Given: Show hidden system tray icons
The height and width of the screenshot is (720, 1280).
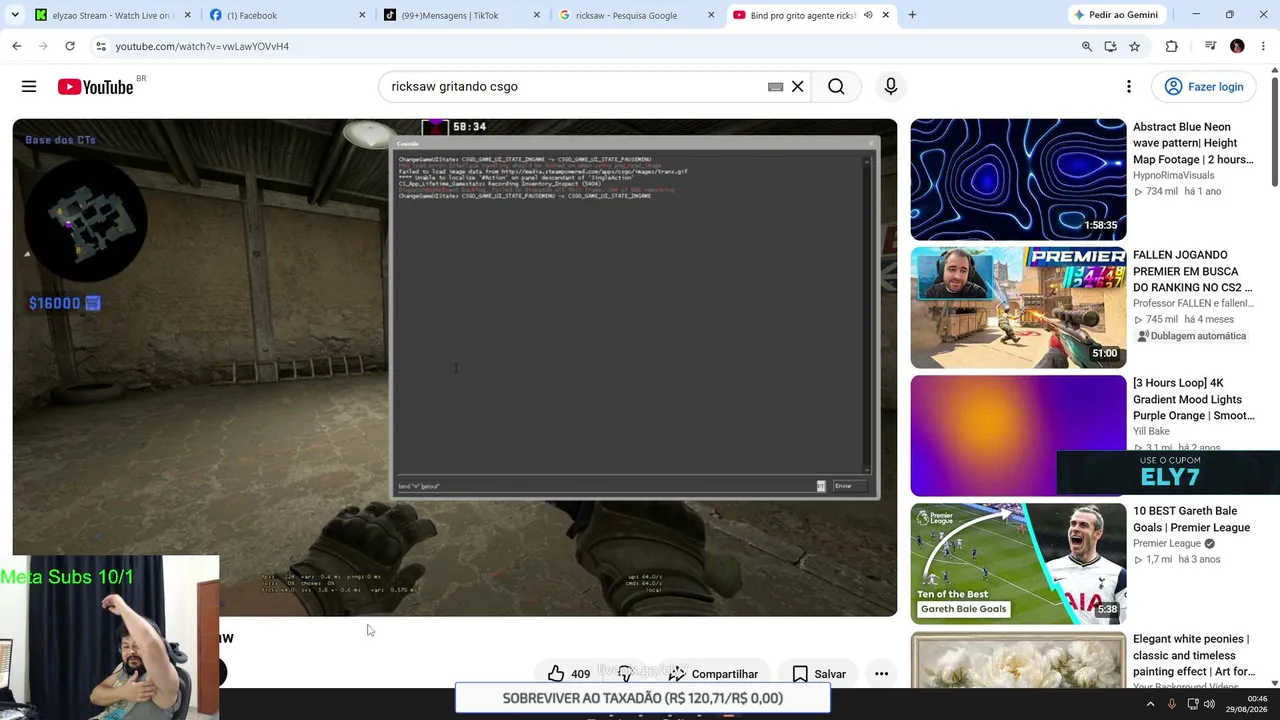Looking at the screenshot, I should click(x=1150, y=705).
